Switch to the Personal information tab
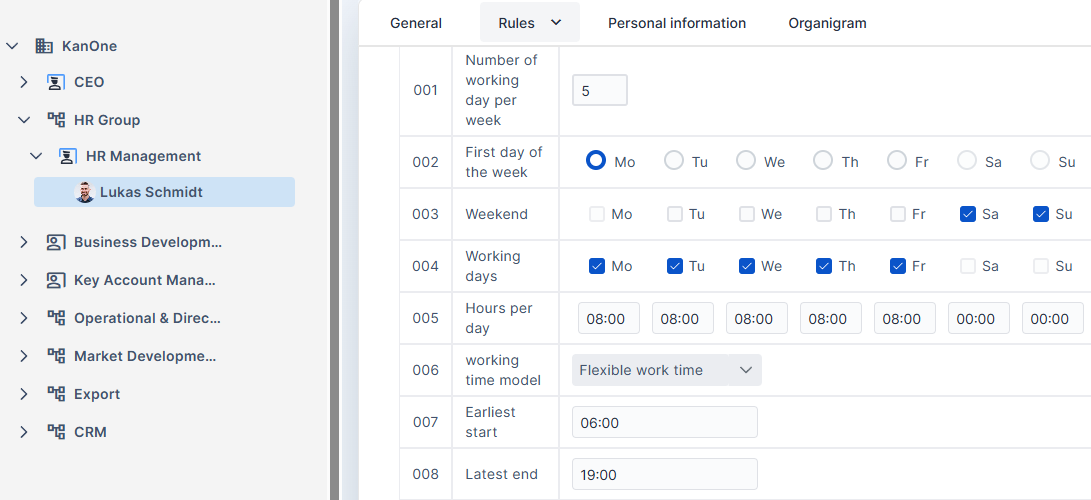The height and width of the screenshot is (500, 1091). 677,23
